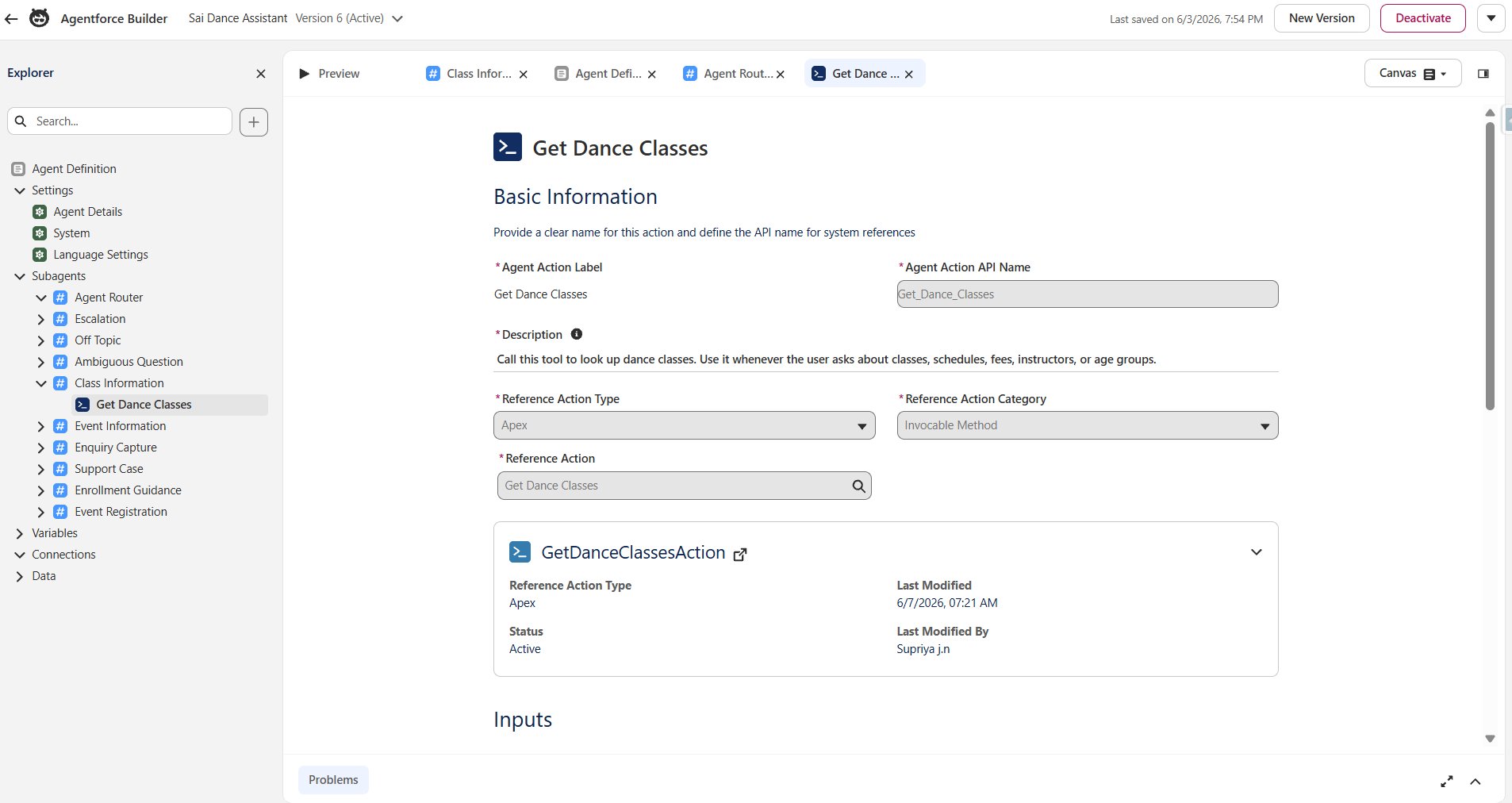This screenshot has width=1512, height=803.
Task: Show the Description info tooltip icon
Action: [577, 334]
